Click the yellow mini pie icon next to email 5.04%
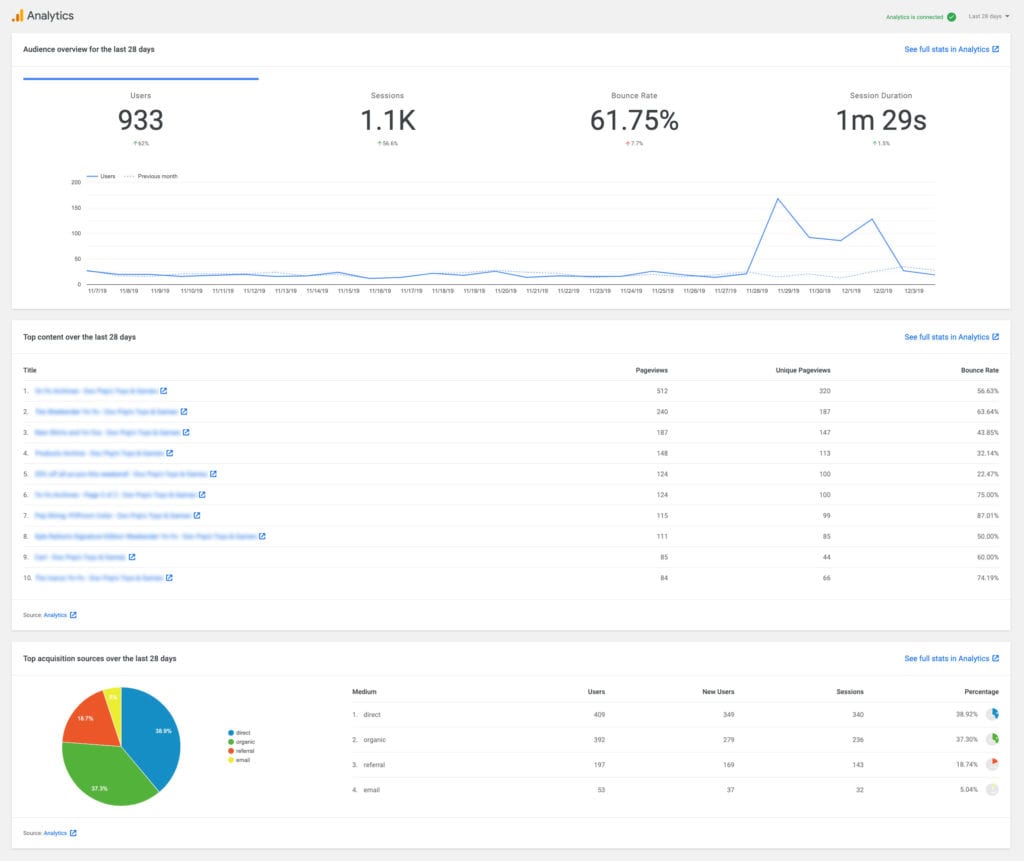Viewport: 1024px width, 861px height. (994, 789)
